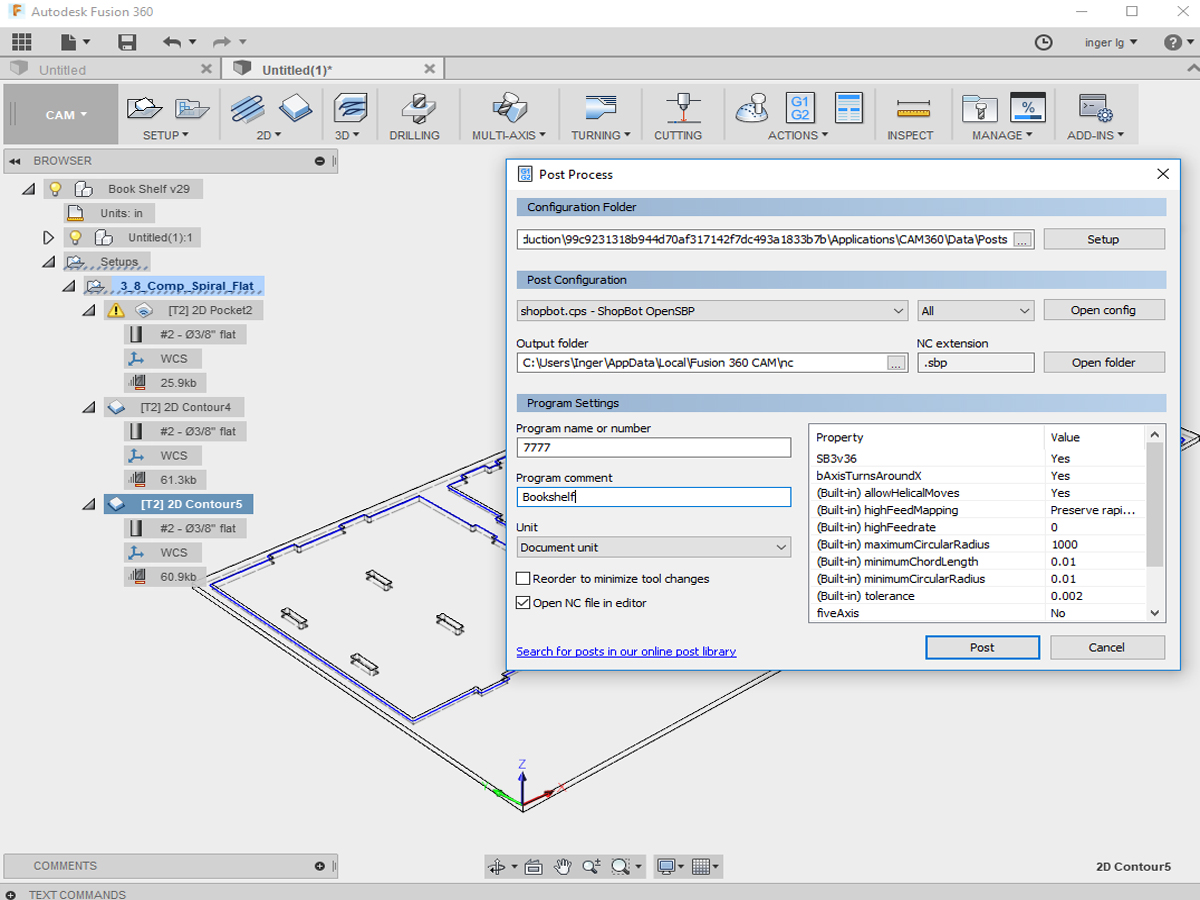
Task: Open the viewport display settings icon
Action: point(666,866)
